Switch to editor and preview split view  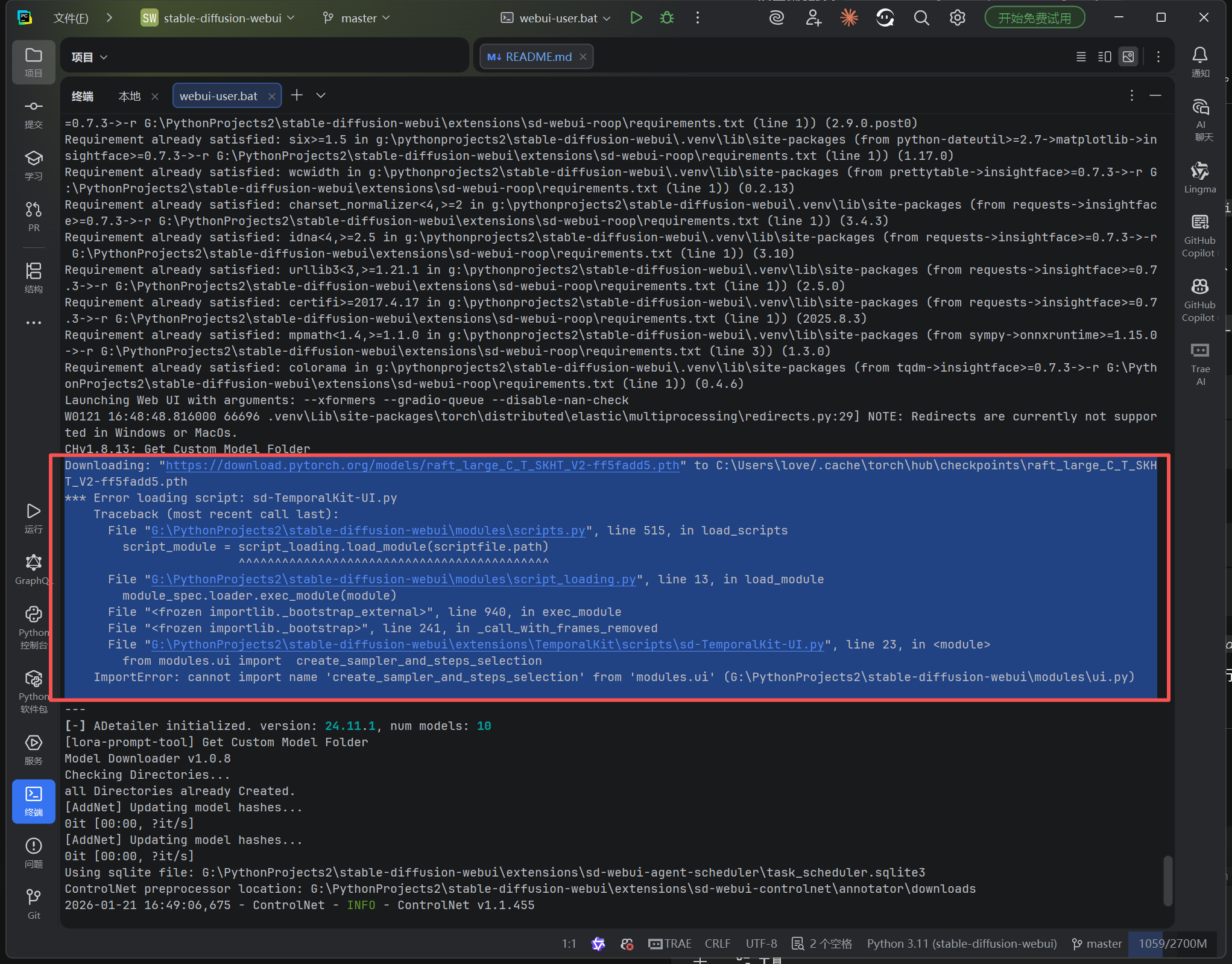[x=1104, y=57]
